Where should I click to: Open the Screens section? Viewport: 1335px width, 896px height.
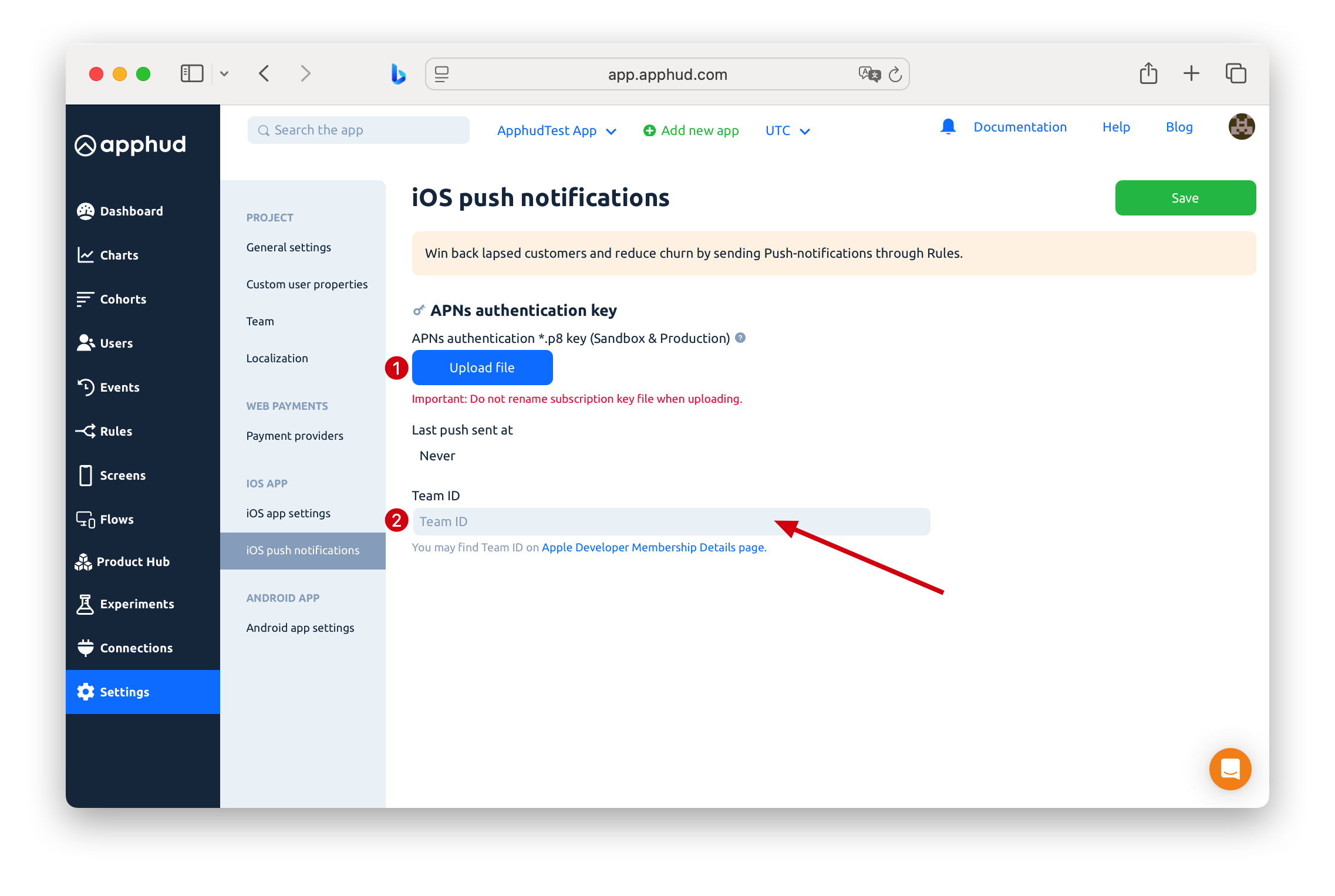(x=123, y=475)
